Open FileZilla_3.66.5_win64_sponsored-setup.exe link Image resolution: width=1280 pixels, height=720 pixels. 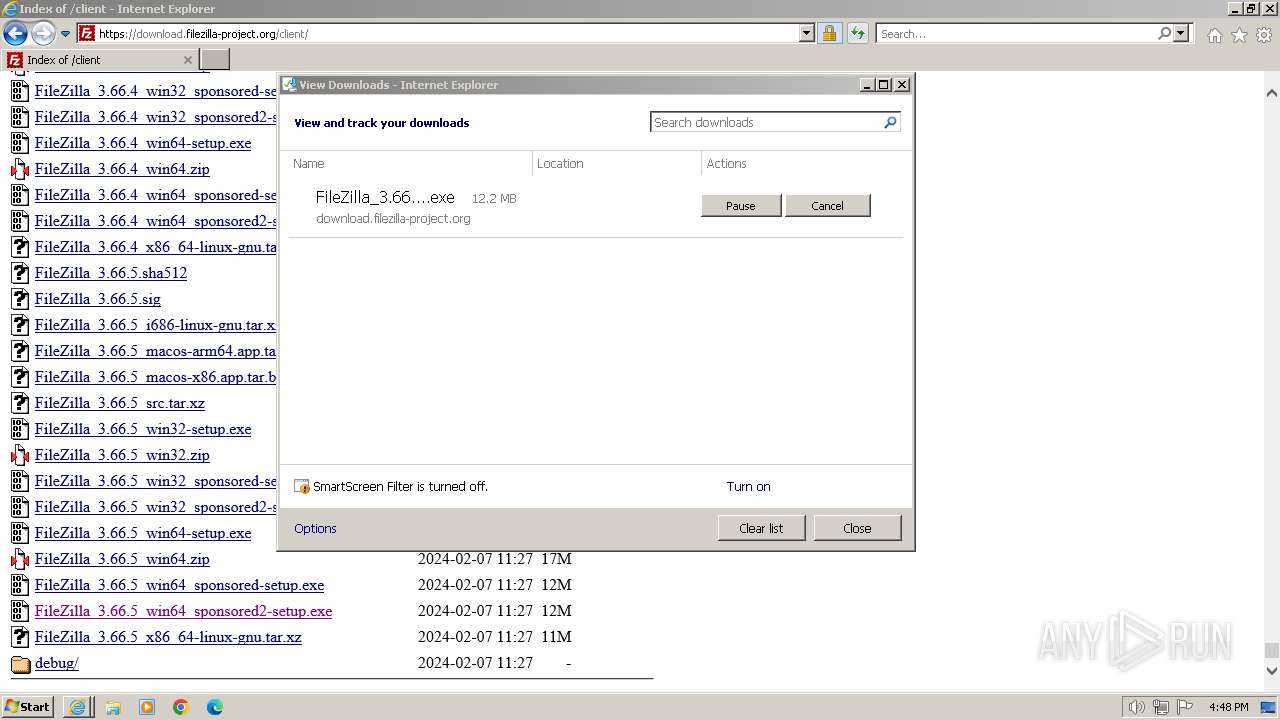(180, 585)
